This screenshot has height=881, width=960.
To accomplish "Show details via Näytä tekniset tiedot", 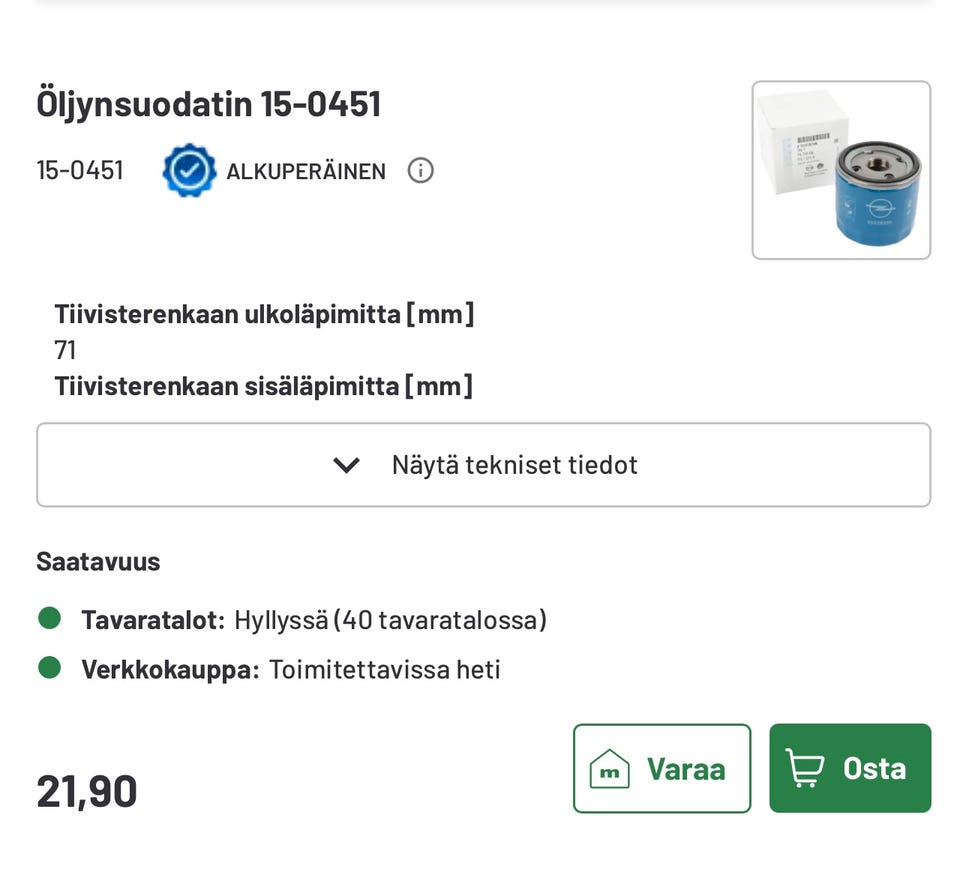I will 514,465.
